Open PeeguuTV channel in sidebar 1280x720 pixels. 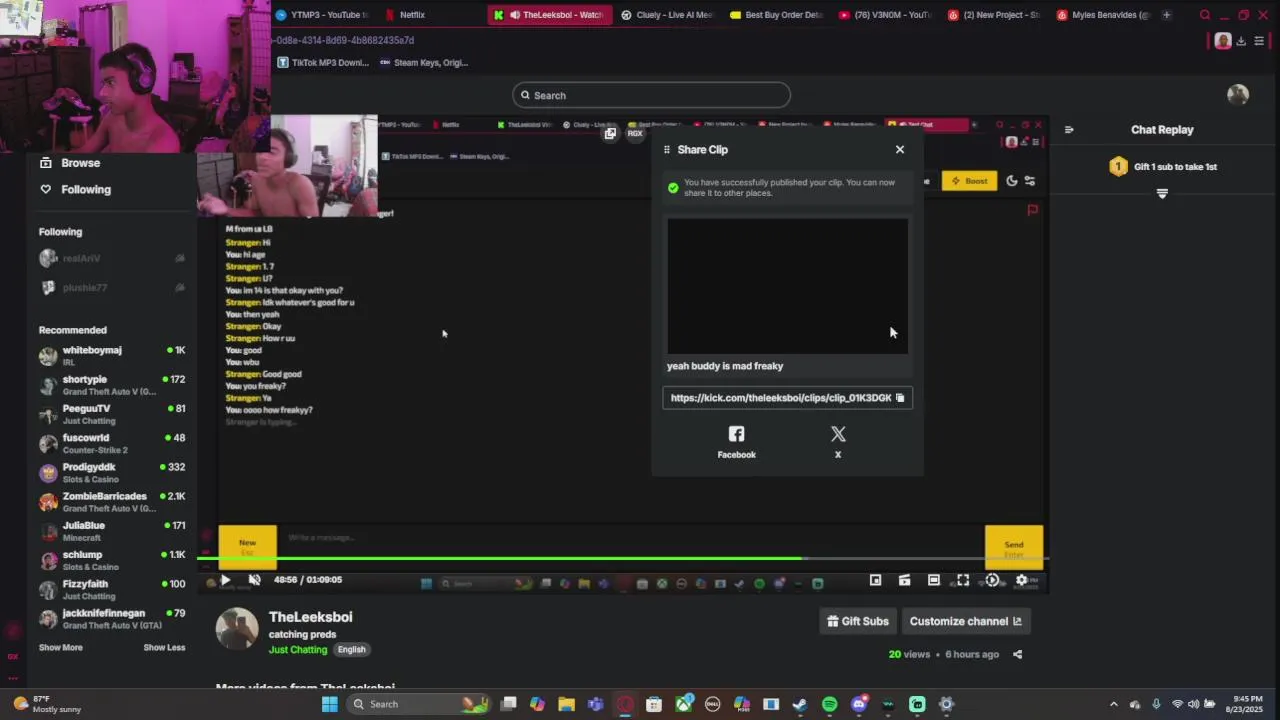[x=112, y=414]
